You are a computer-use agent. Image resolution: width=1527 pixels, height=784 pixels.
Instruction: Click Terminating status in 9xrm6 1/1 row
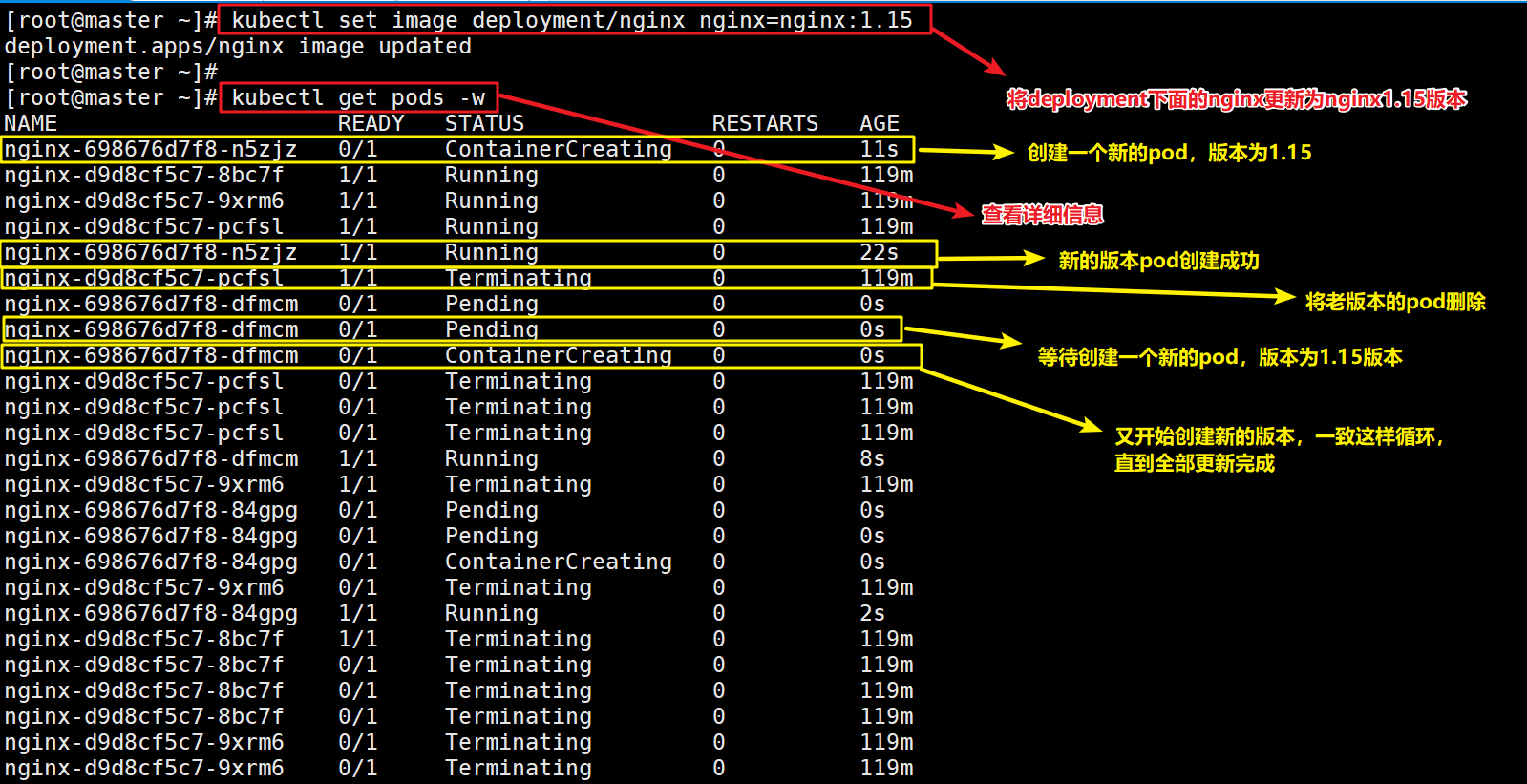point(519,484)
